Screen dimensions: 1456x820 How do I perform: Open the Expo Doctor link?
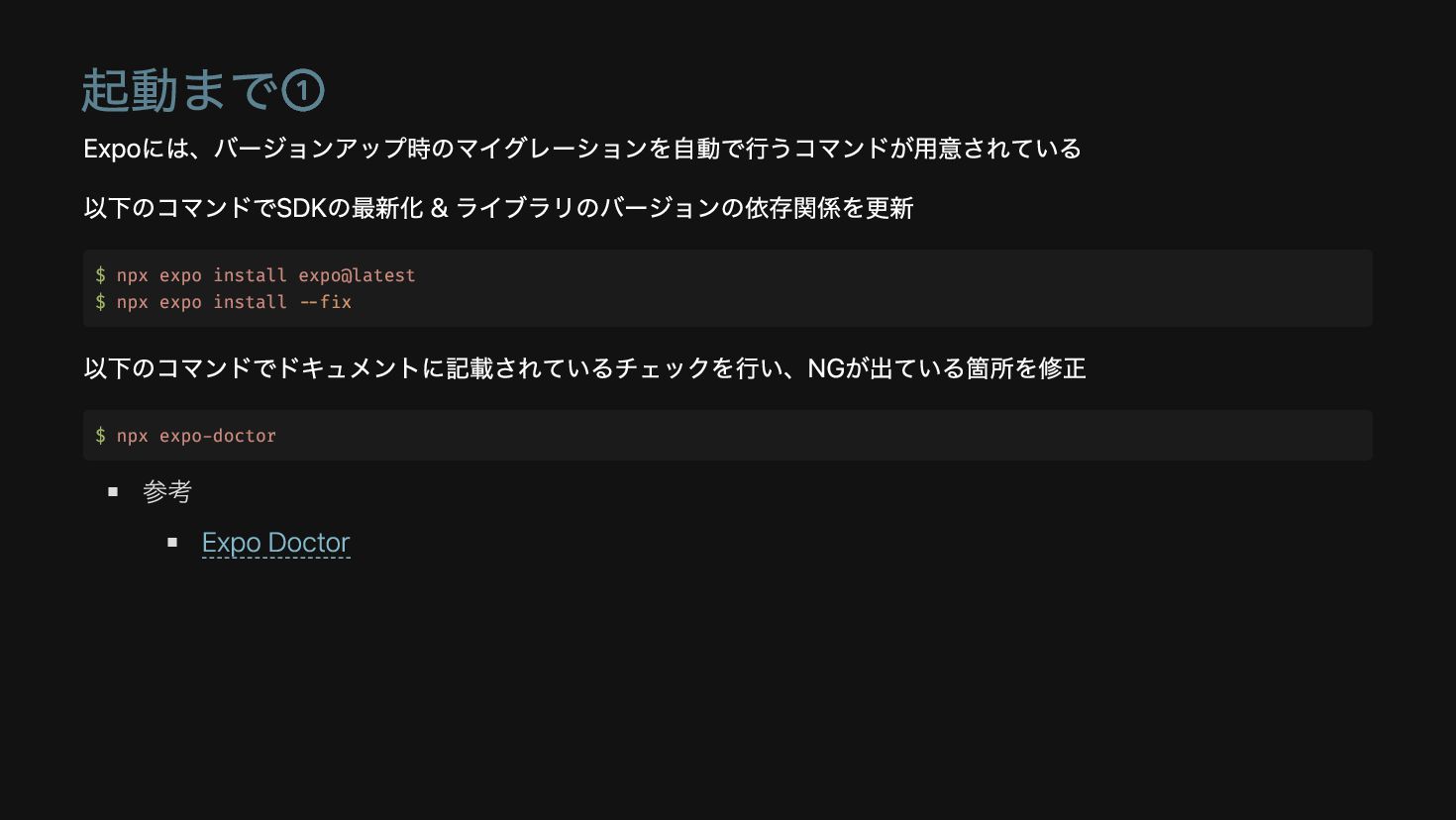pos(275,543)
